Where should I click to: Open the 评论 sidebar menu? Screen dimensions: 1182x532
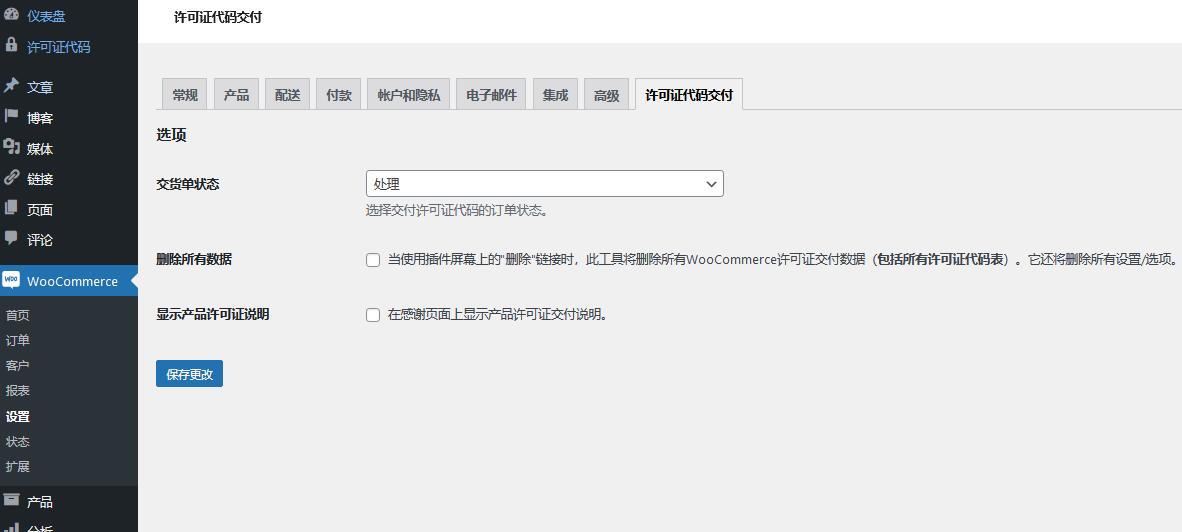pyautogui.click(x=40, y=240)
